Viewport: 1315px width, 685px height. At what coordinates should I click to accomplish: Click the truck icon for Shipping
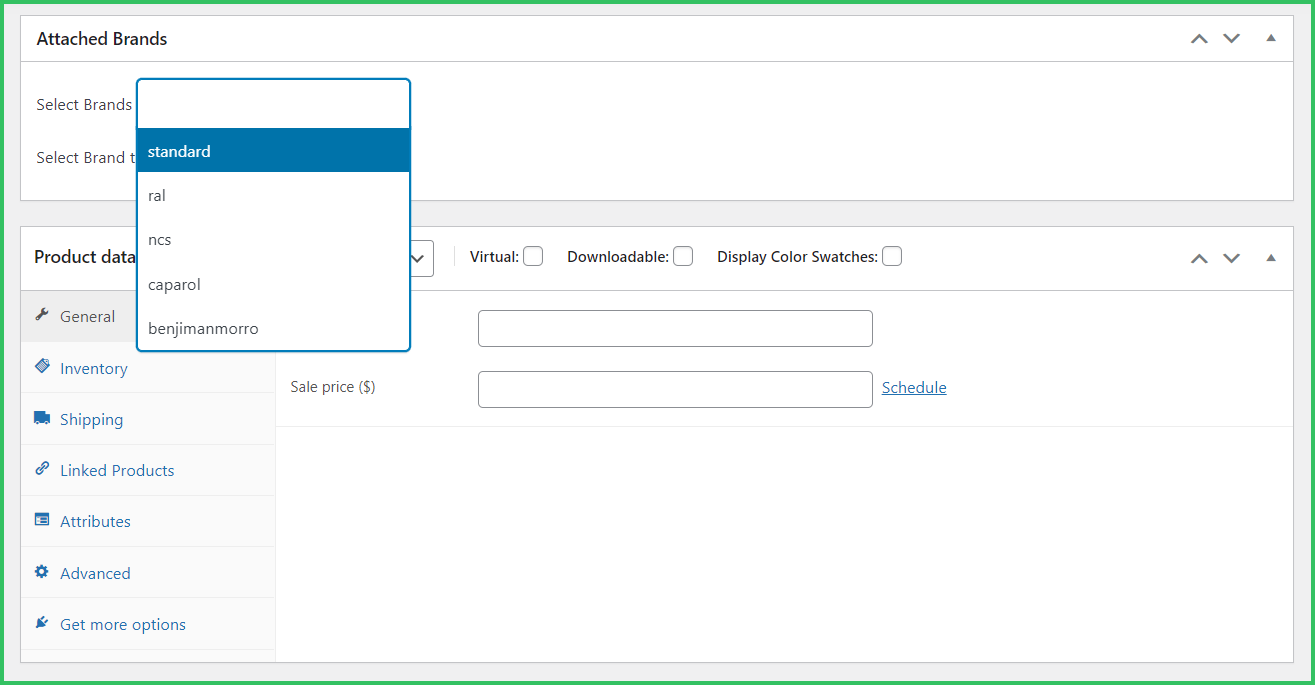coord(42,418)
